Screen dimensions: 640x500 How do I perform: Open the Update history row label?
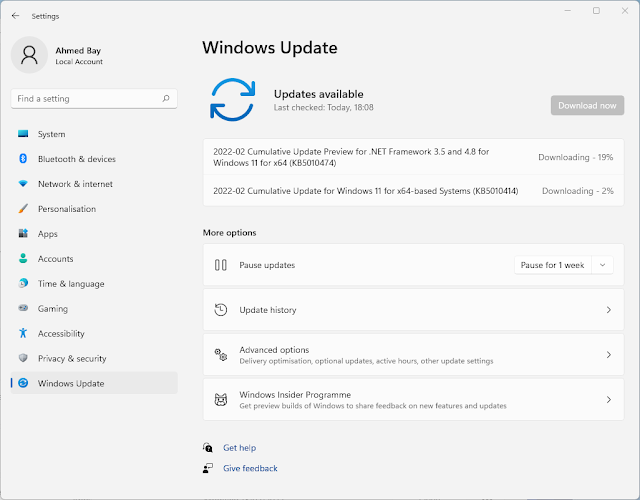point(268,310)
